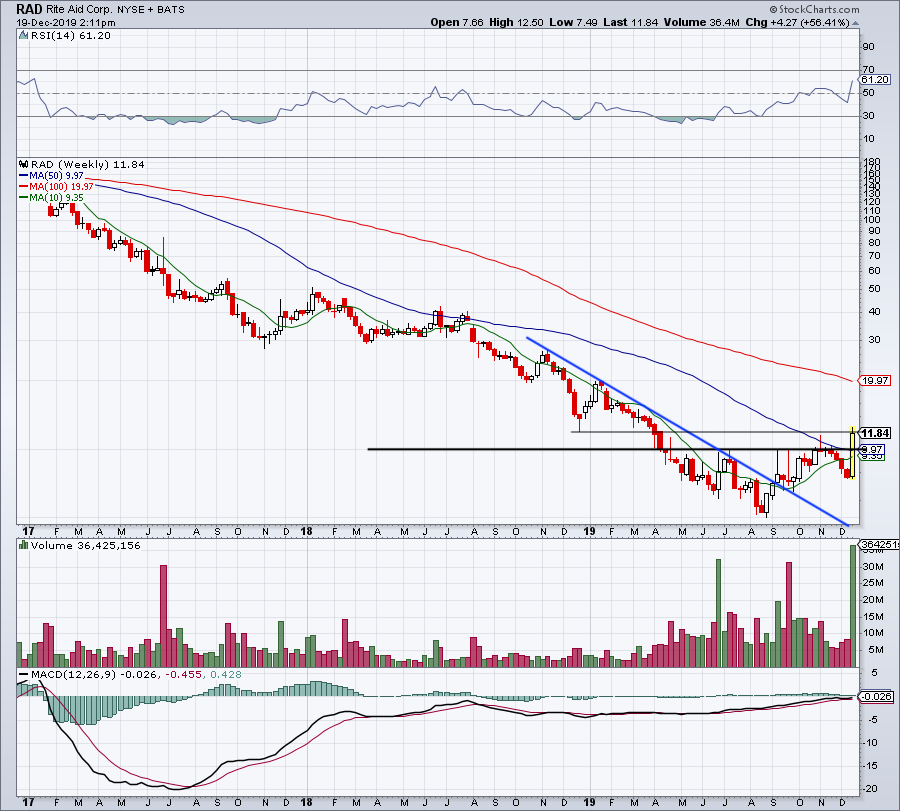Screen dimensions: 900x811
Task: Click the -20 label on the MACD axis
Action: (871, 789)
